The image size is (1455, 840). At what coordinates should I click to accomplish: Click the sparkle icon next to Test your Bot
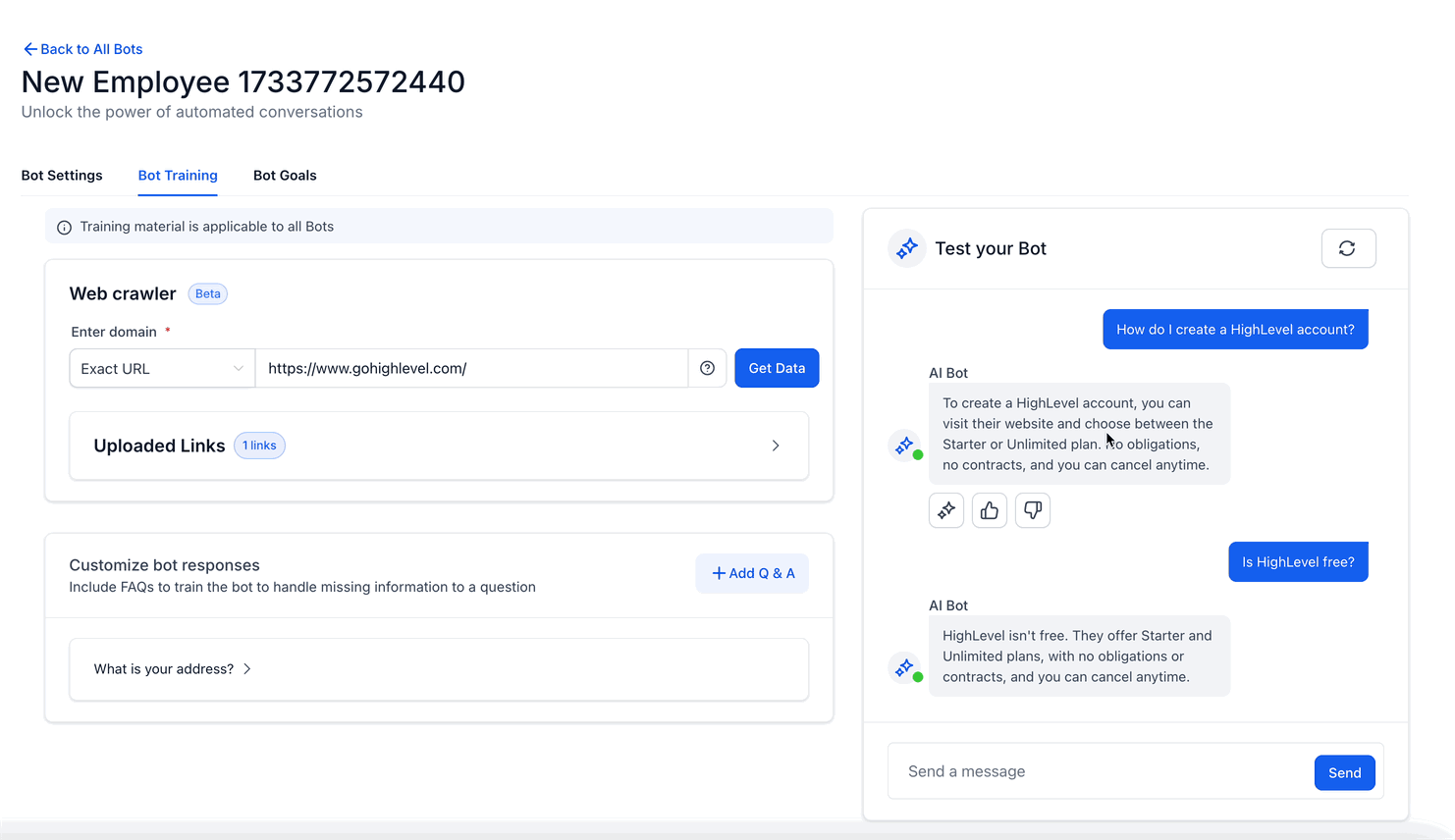tap(906, 249)
